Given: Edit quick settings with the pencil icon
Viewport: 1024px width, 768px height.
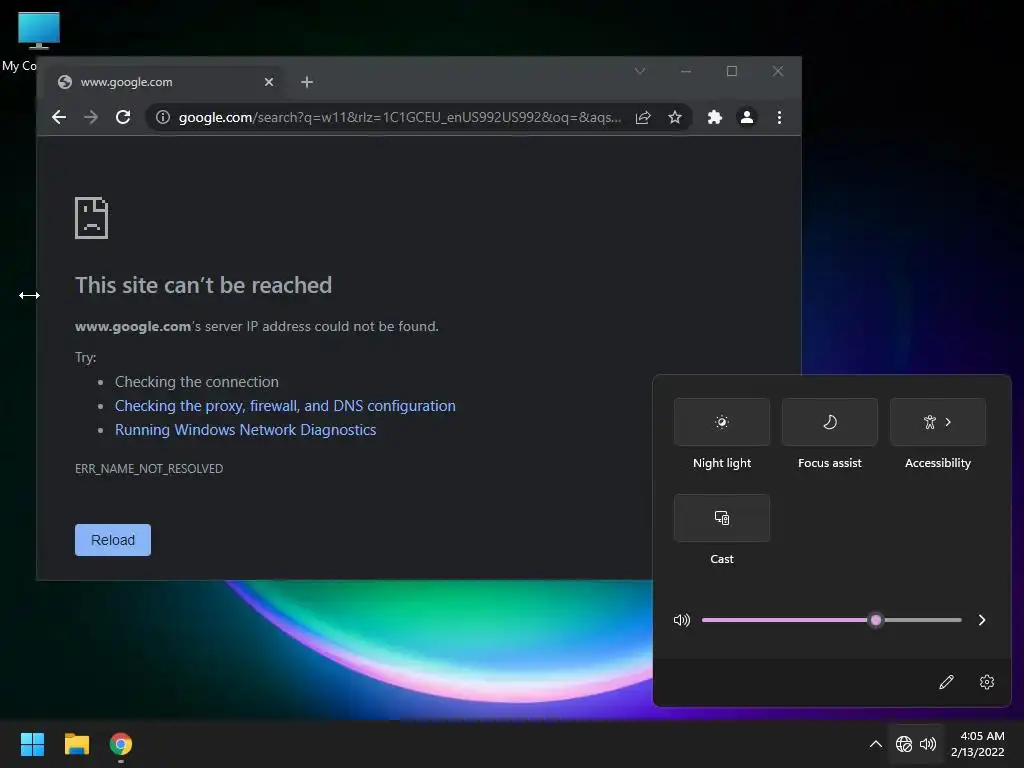Looking at the screenshot, I should point(946,682).
